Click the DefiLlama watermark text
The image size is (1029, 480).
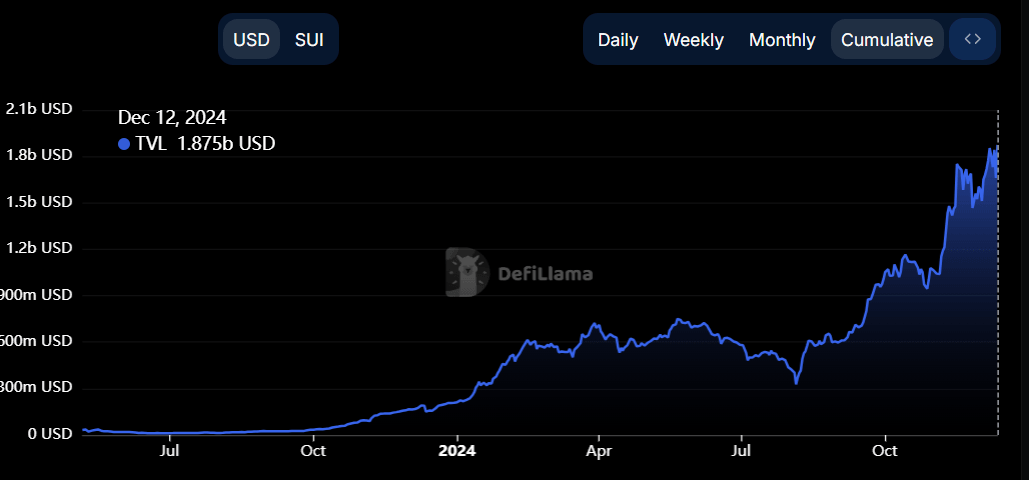pos(545,273)
